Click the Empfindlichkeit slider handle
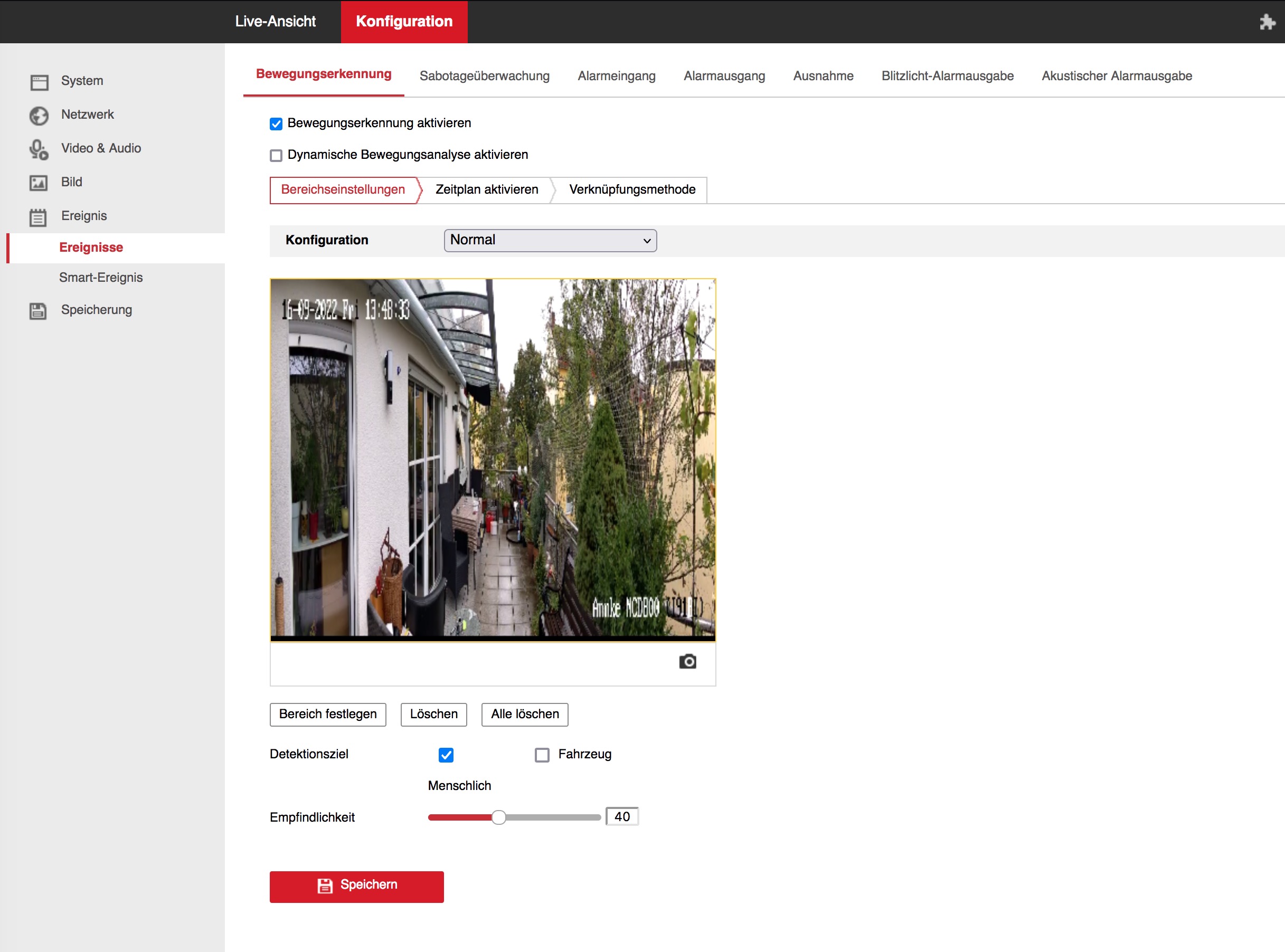This screenshot has width=1285, height=952. pyautogui.click(x=499, y=817)
